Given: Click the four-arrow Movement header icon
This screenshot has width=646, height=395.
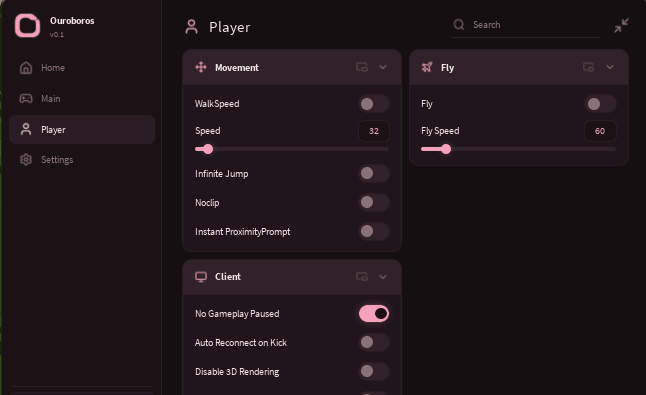Looking at the screenshot, I should 201,67.
